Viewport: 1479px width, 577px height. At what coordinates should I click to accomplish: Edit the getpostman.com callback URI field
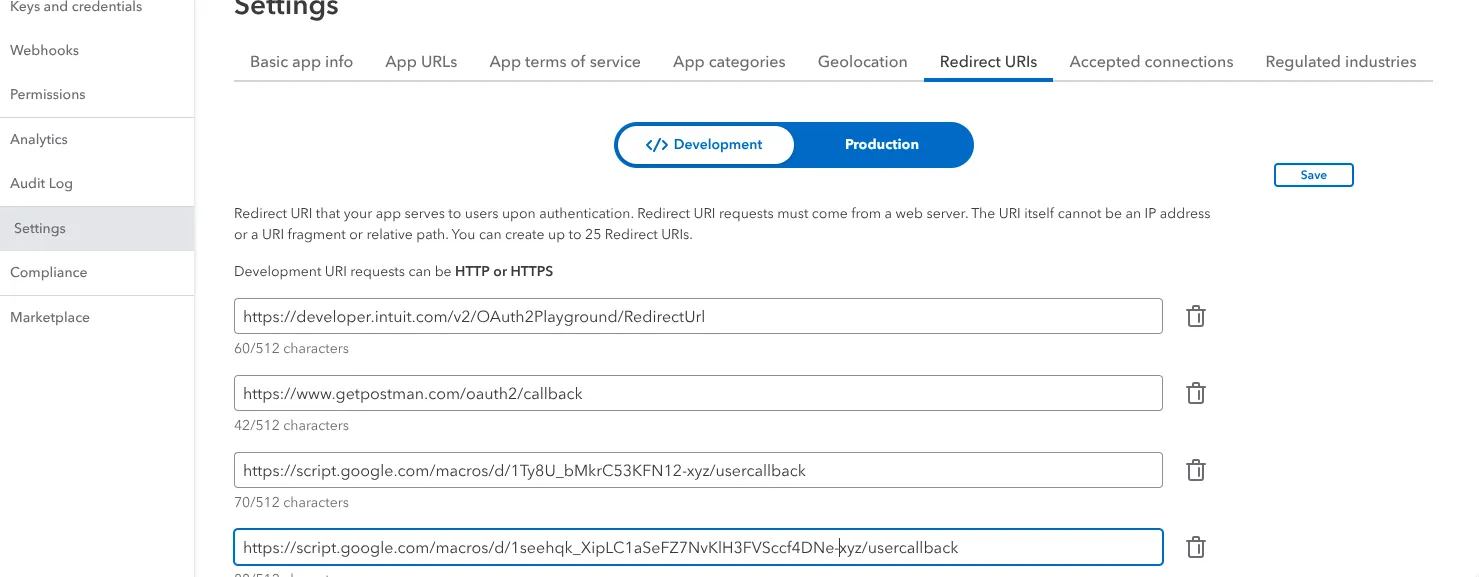coord(698,393)
